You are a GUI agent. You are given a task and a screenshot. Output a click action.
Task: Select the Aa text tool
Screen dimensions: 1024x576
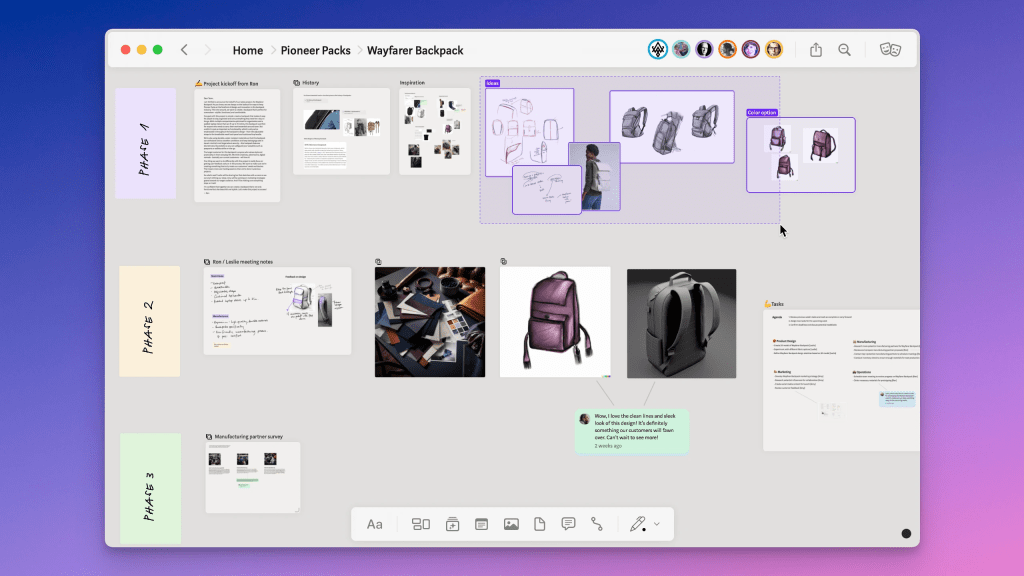375,524
